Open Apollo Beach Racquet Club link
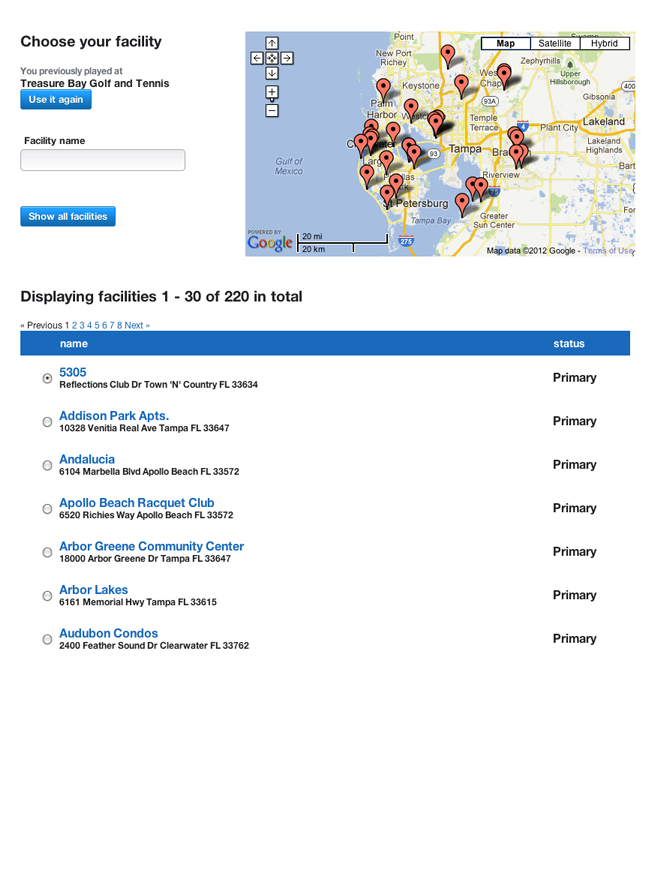This screenshot has height=869, width=654. click(136, 503)
